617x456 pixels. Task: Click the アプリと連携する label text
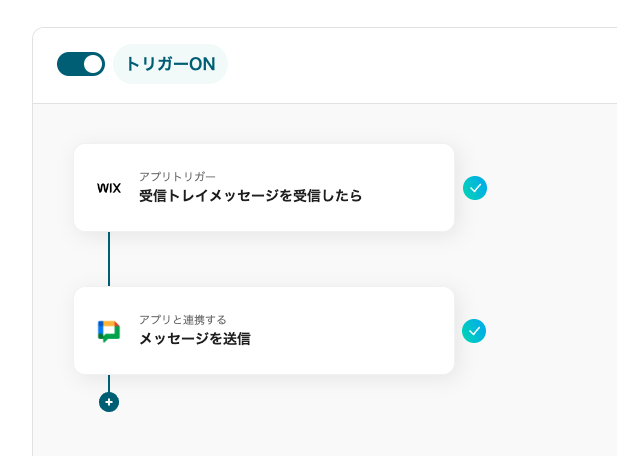click(182, 319)
